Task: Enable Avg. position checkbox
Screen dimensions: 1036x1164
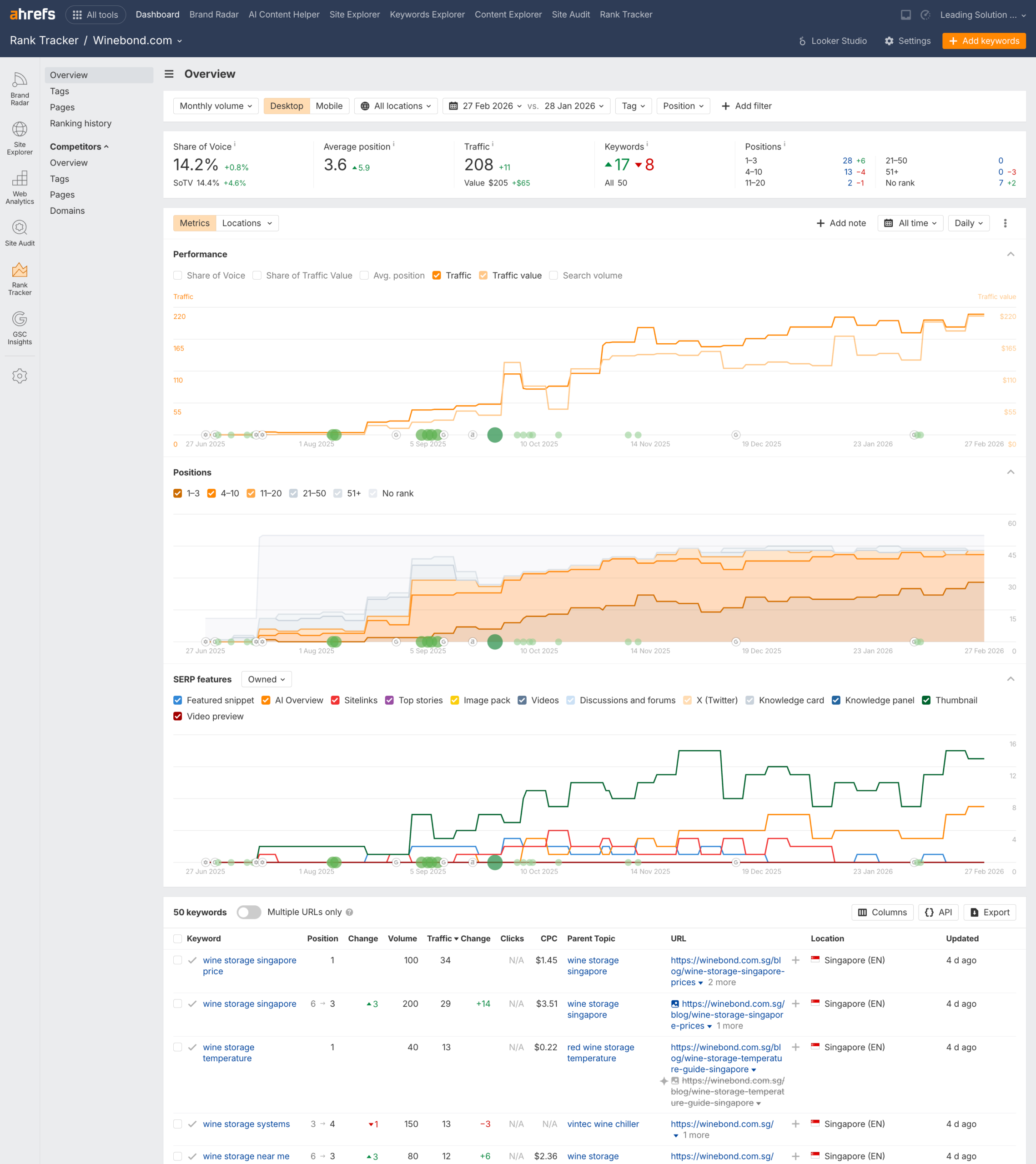Action: [x=364, y=276]
